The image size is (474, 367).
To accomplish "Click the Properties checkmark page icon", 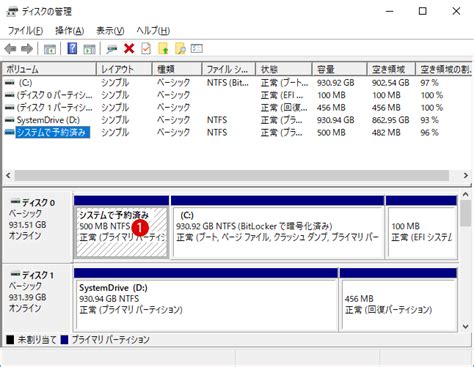I will 146,49.
